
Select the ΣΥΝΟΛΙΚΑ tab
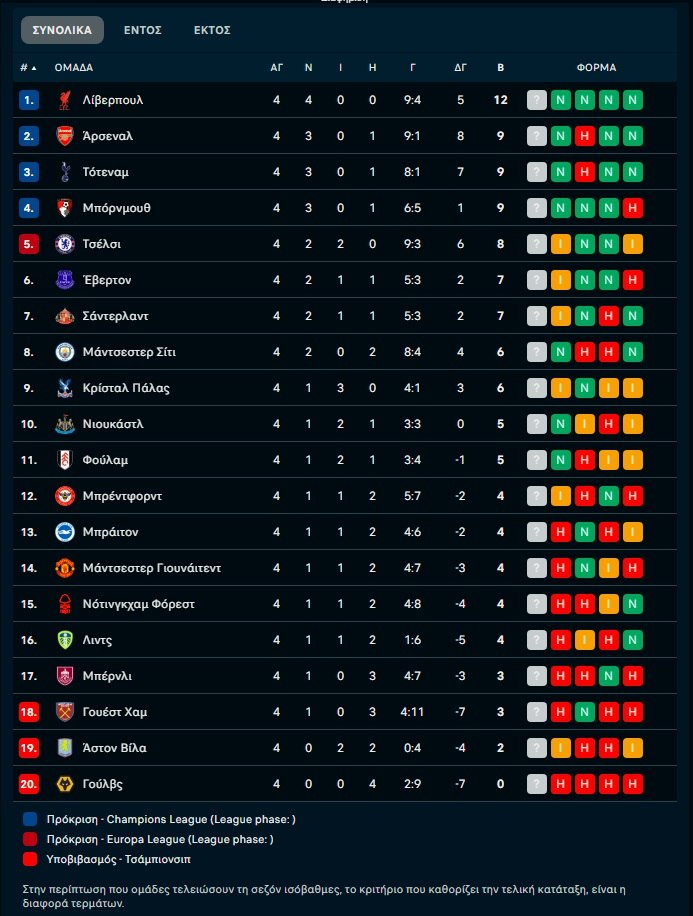(62, 30)
